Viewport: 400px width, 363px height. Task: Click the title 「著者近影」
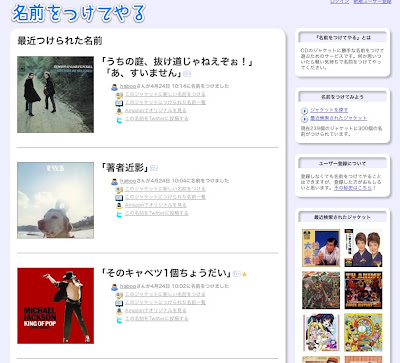point(125,168)
